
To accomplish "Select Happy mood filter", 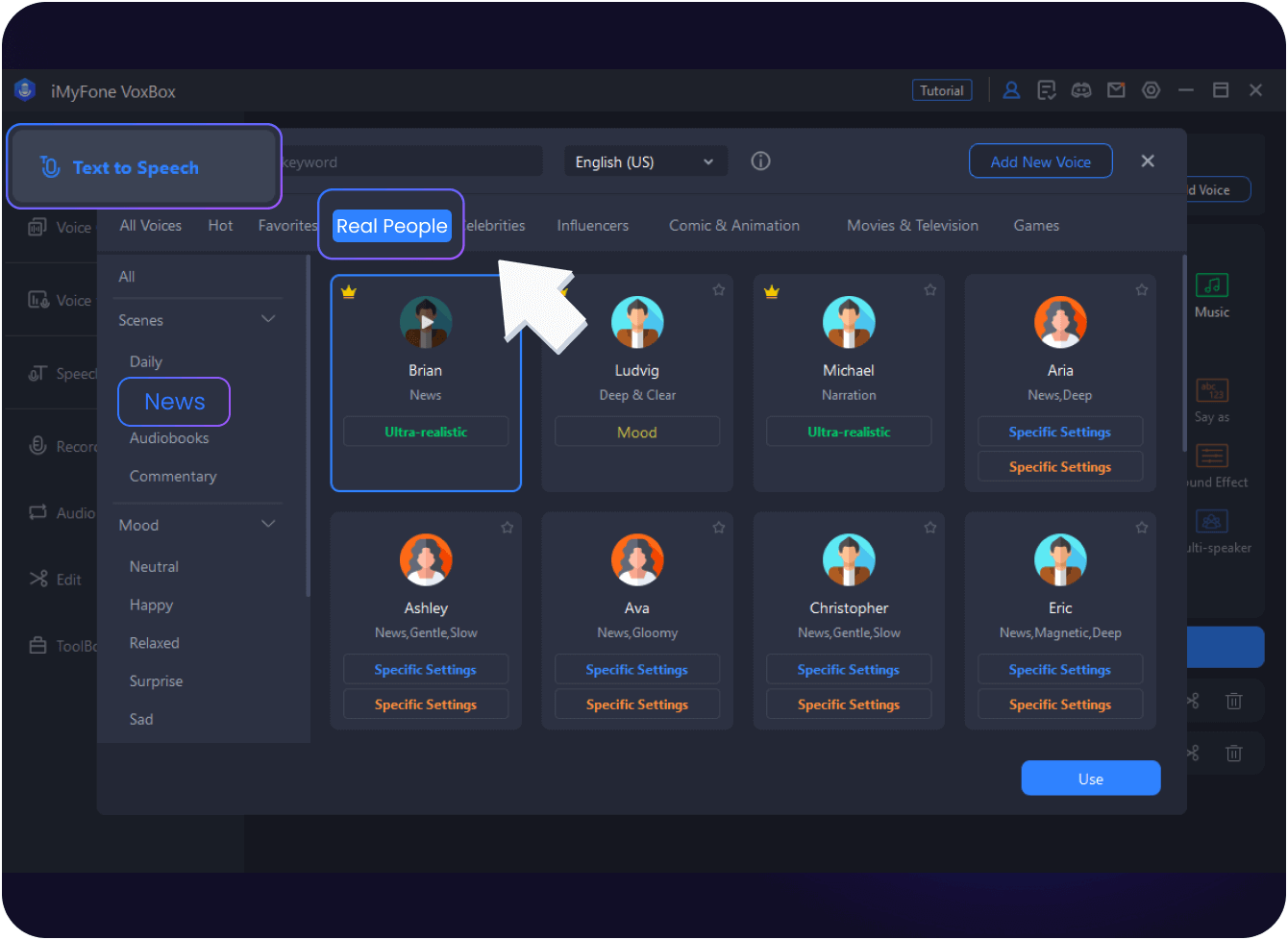I will pyautogui.click(x=151, y=605).
